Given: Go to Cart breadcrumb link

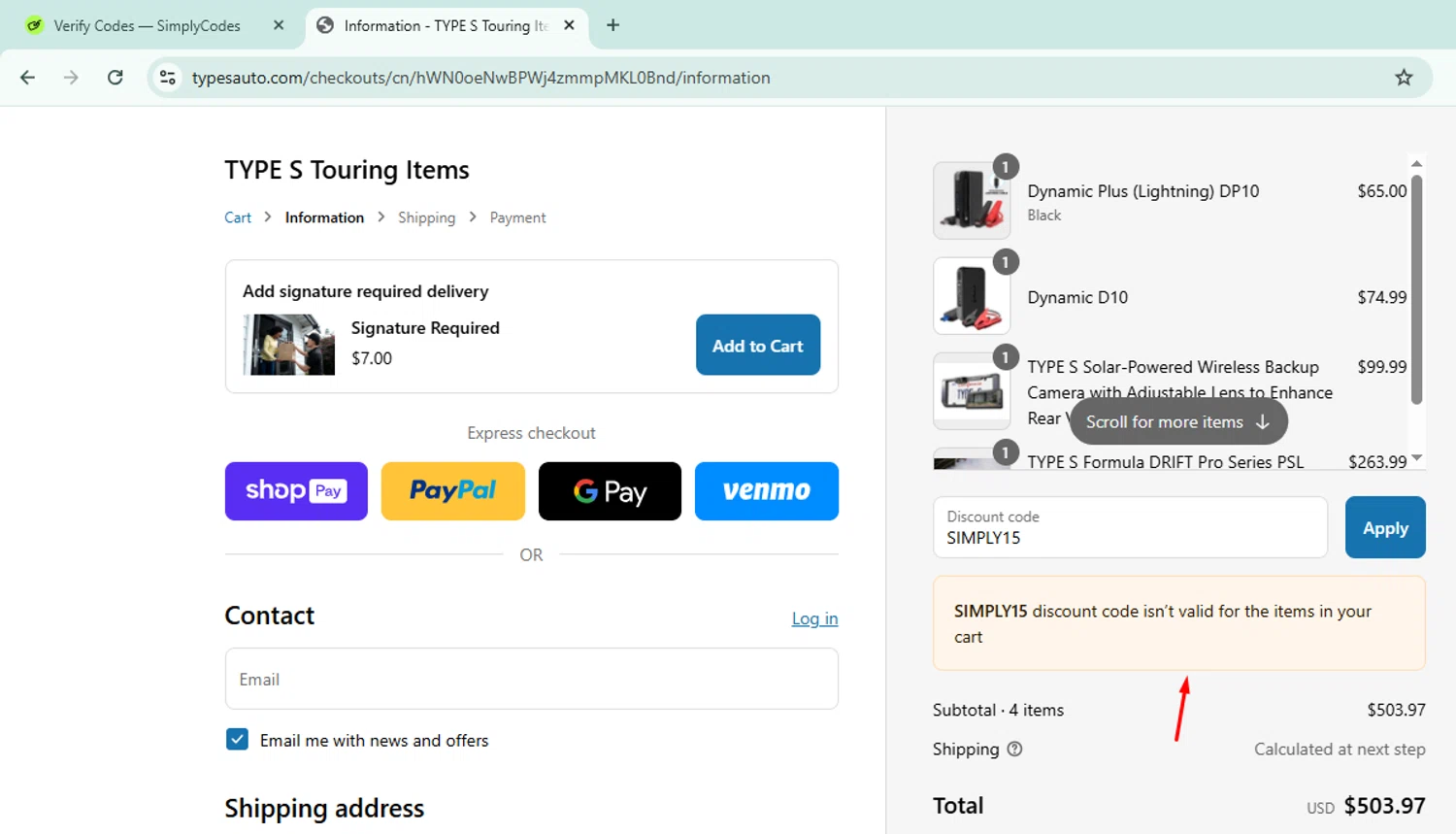Looking at the screenshot, I should pos(238,217).
